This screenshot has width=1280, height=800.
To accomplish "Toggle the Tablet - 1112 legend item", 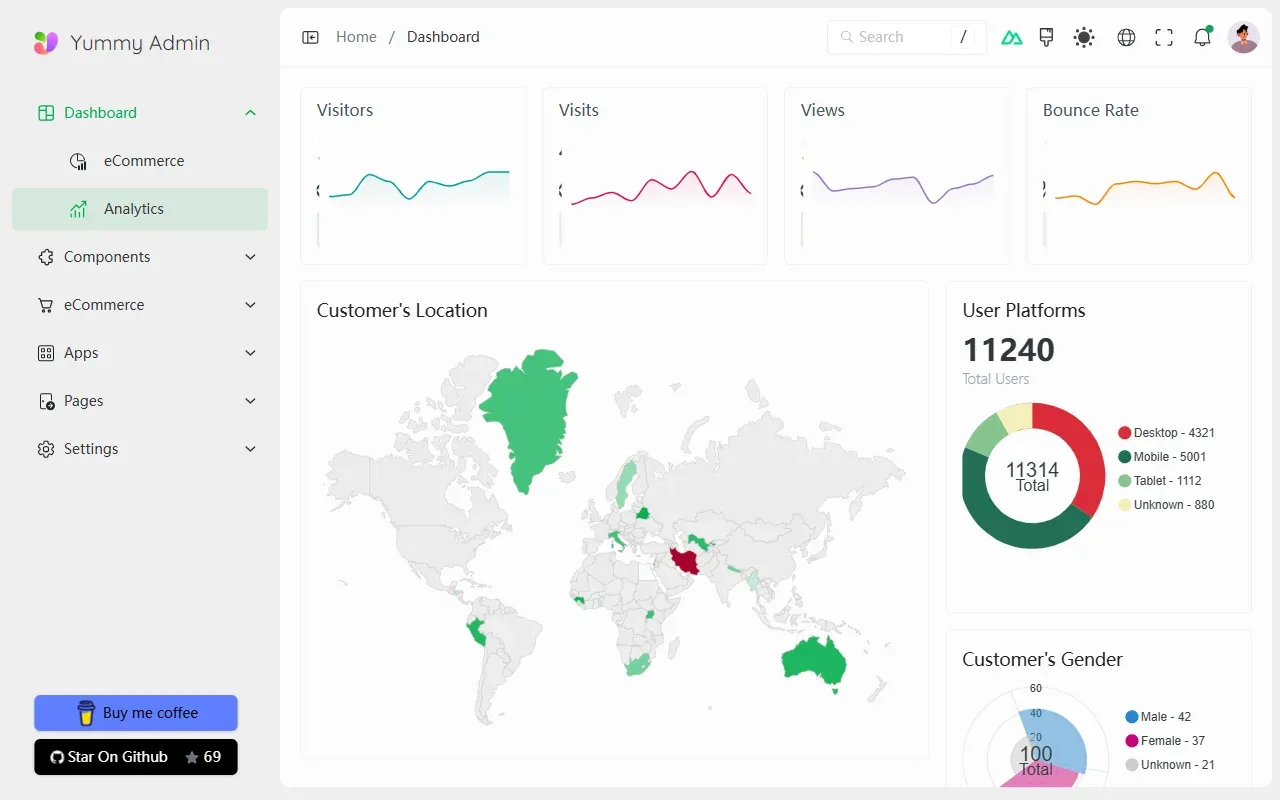I will coord(1160,481).
